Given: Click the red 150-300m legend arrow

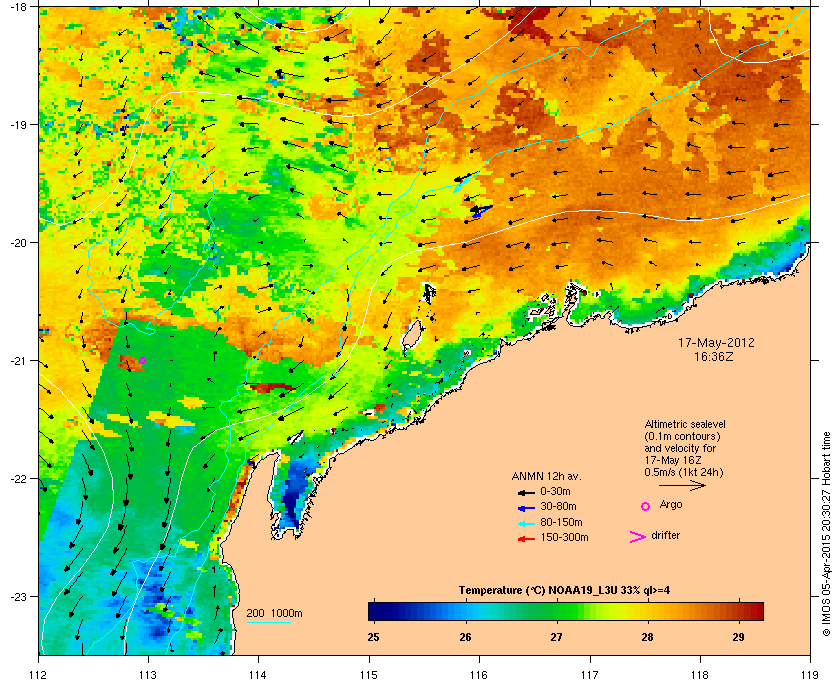Looking at the screenshot, I should (x=526, y=539).
